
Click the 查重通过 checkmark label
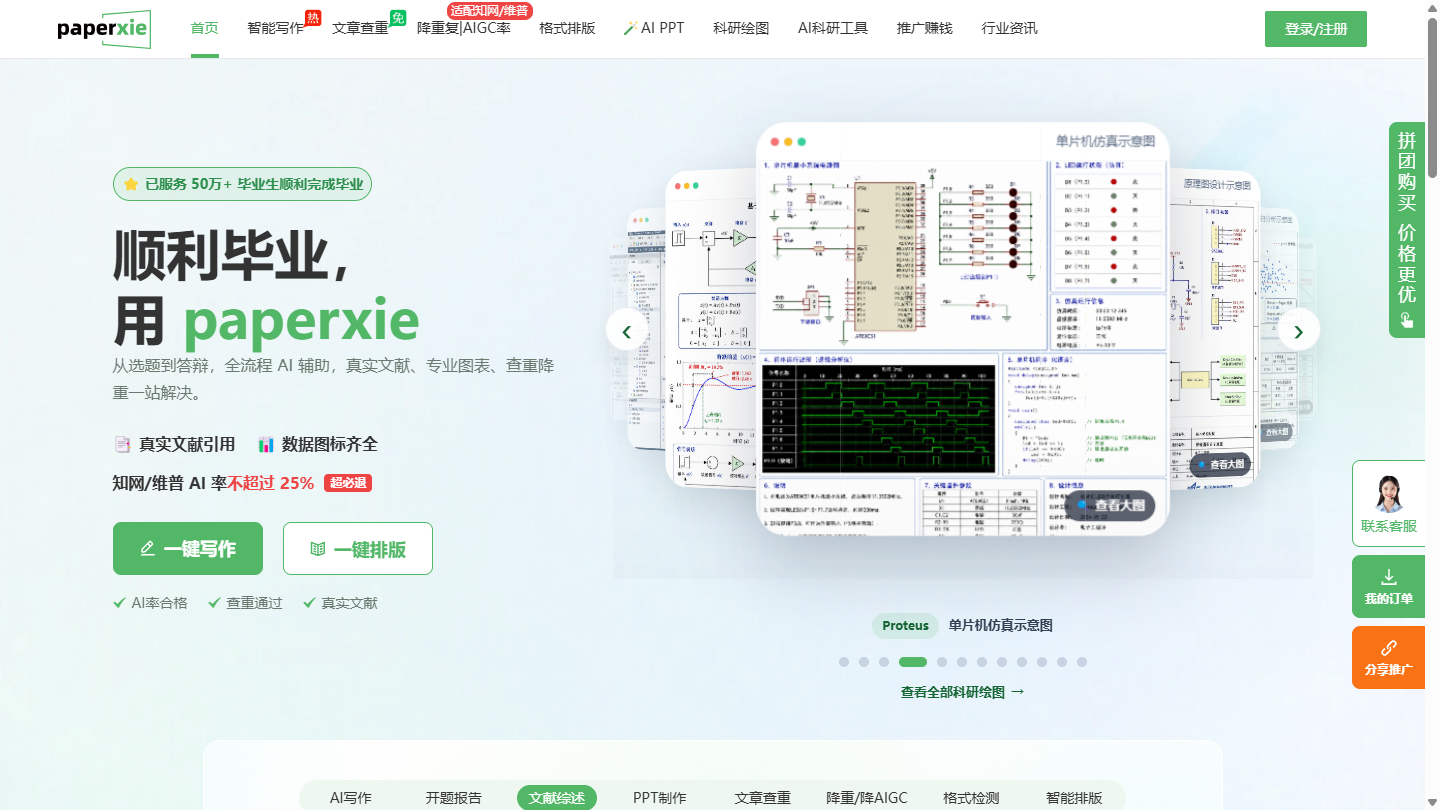(245, 603)
